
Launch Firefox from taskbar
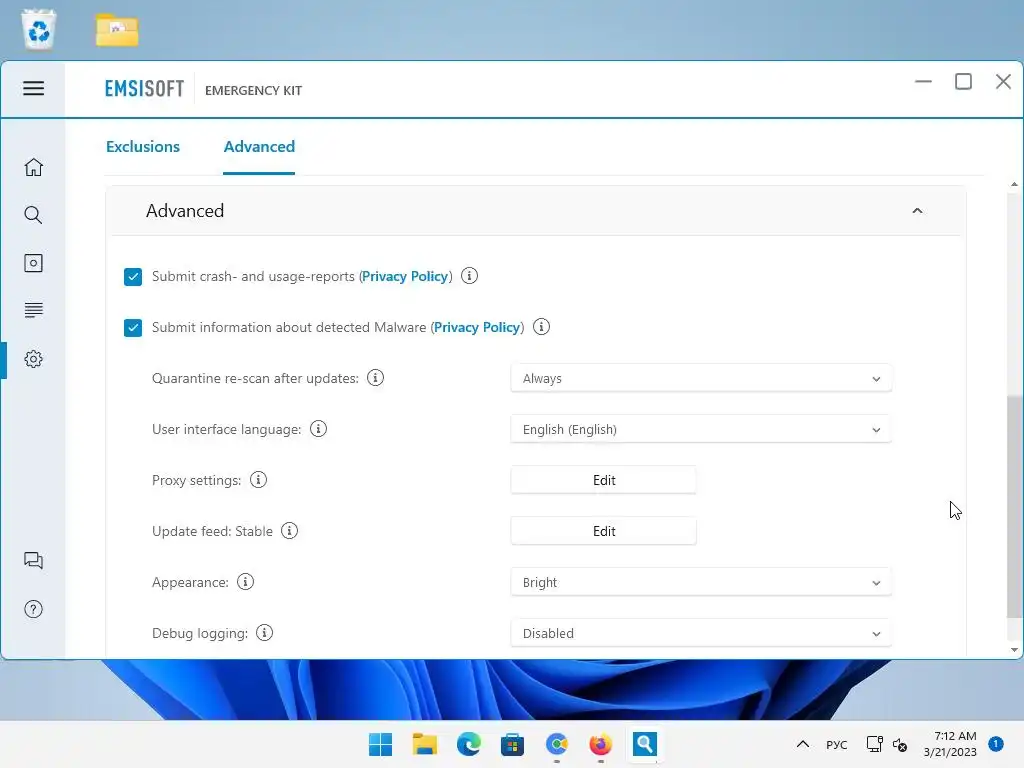(x=600, y=744)
